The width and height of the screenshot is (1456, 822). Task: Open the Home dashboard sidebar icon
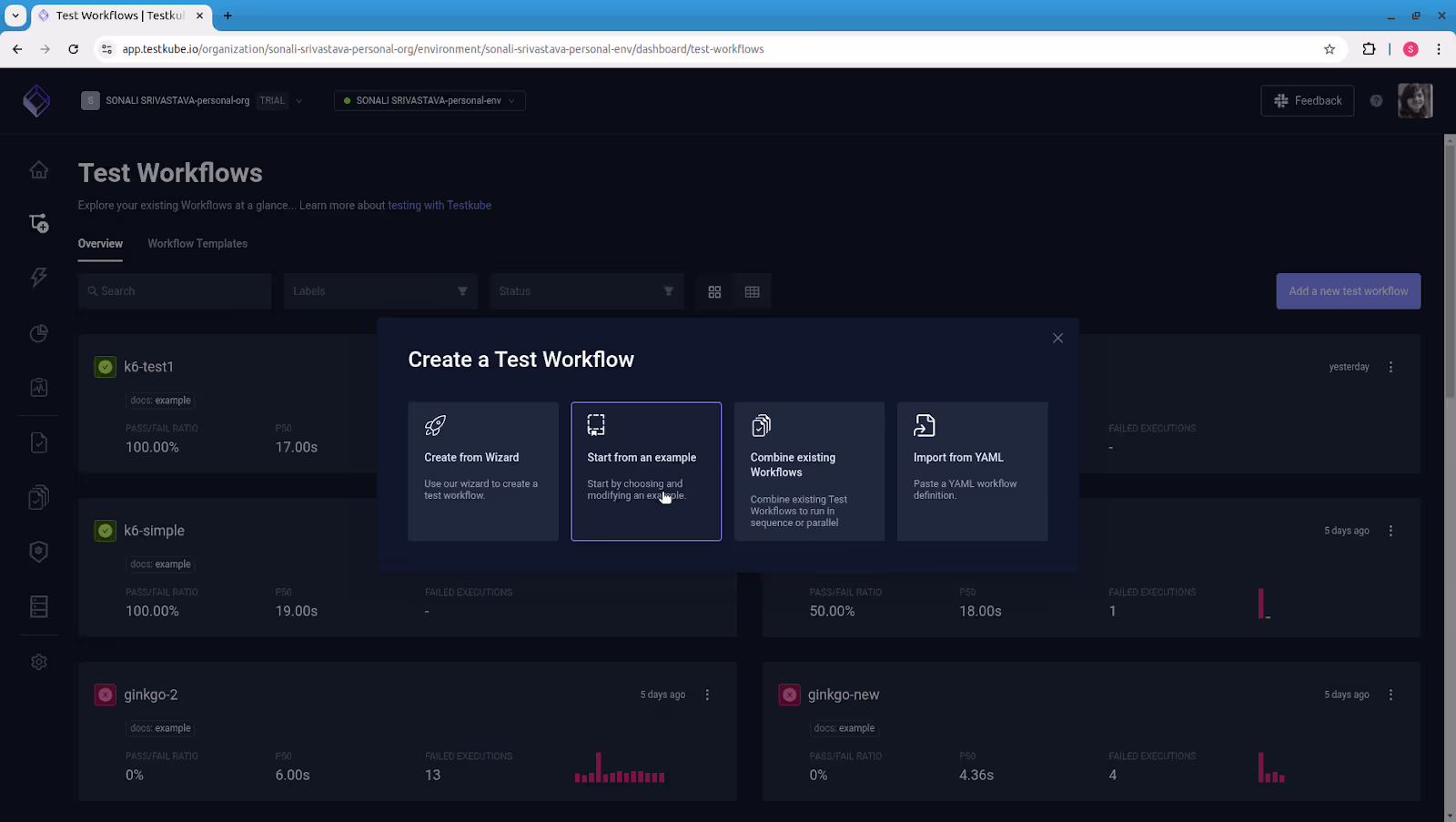pyautogui.click(x=38, y=169)
